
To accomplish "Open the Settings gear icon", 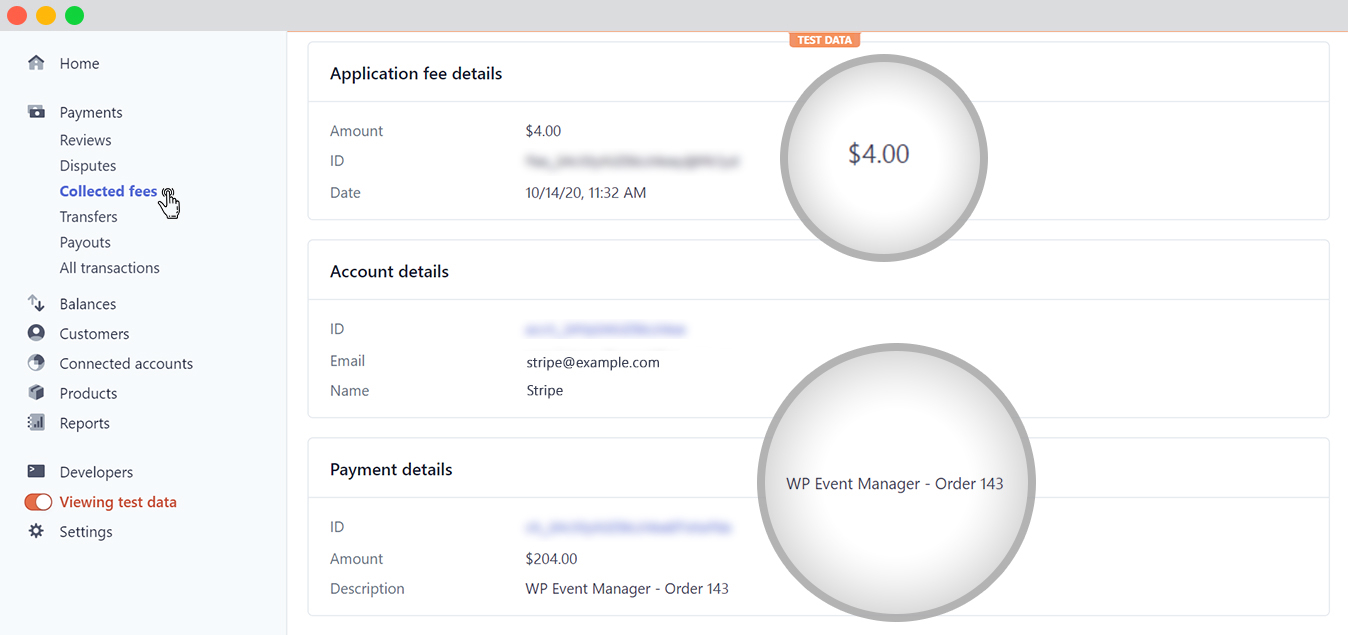I will tap(36, 531).
